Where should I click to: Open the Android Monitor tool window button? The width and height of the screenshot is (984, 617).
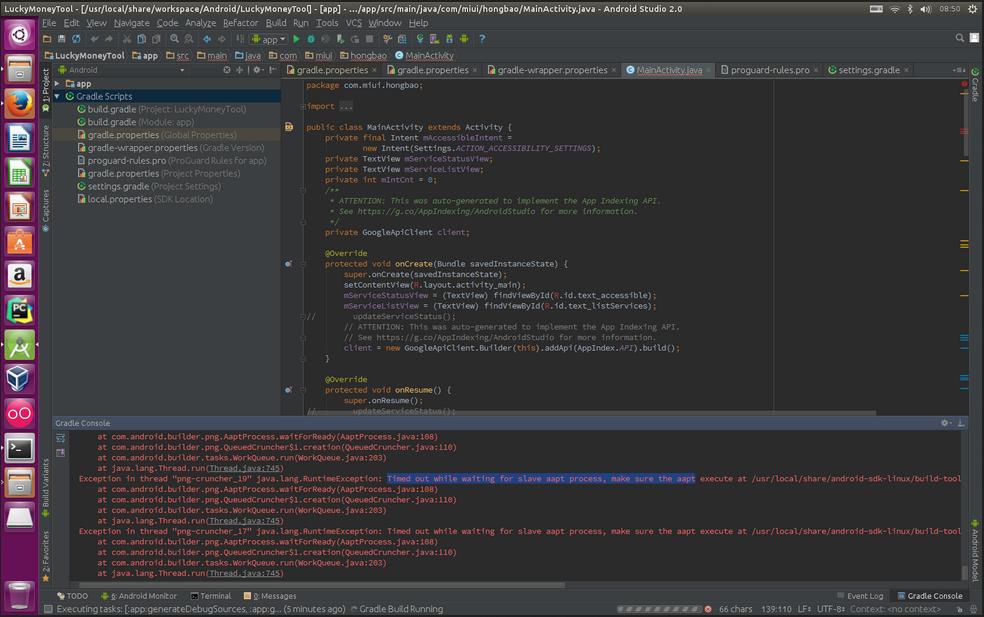click(x=139, y=596)
